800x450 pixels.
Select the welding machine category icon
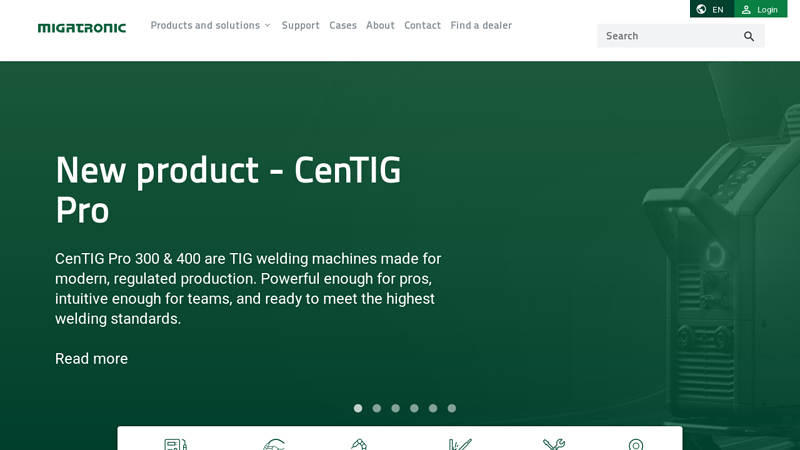175,444
